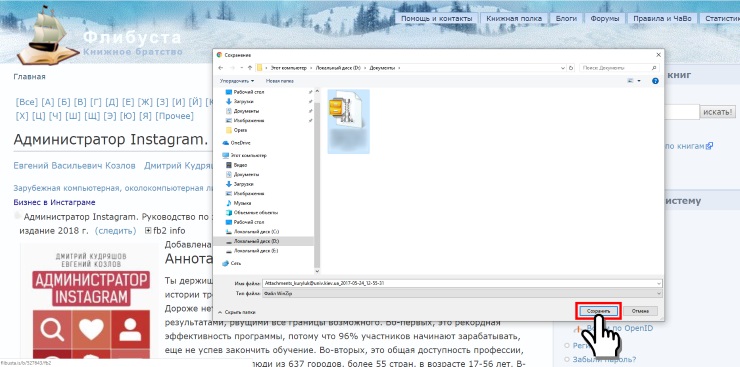This screenshot has height=367, width=740.
Task: Open the [Прочее] alphabet link
Action: pos(174,116)
